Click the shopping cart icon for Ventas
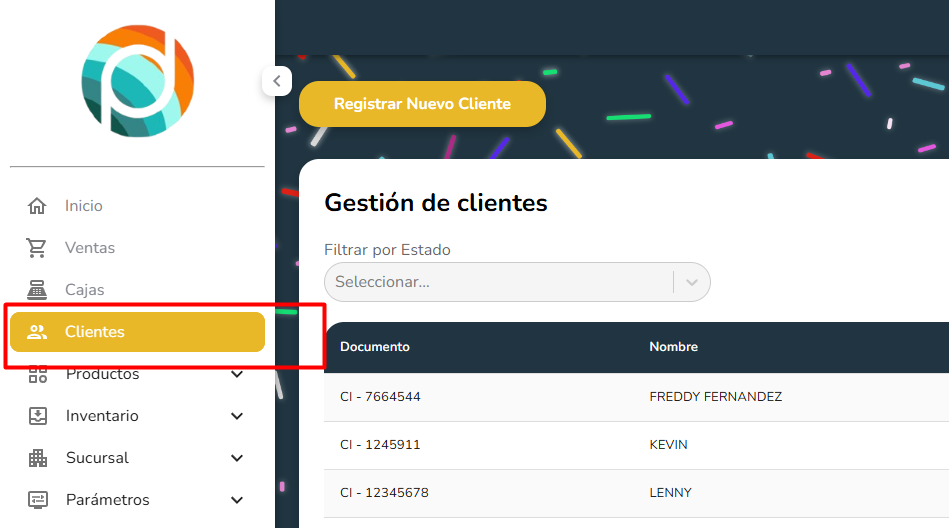 [37, 248]
